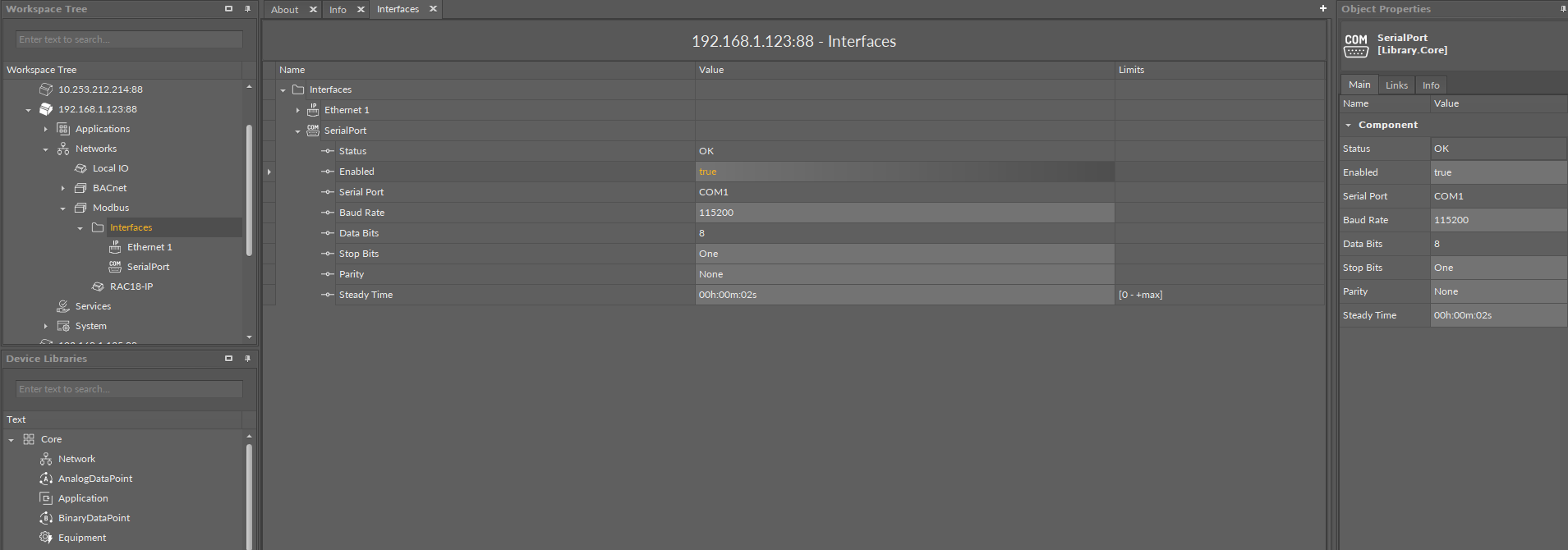Toggle the Enabled value in the Interfaces table
1568x550 pixels.
[904, 172]
